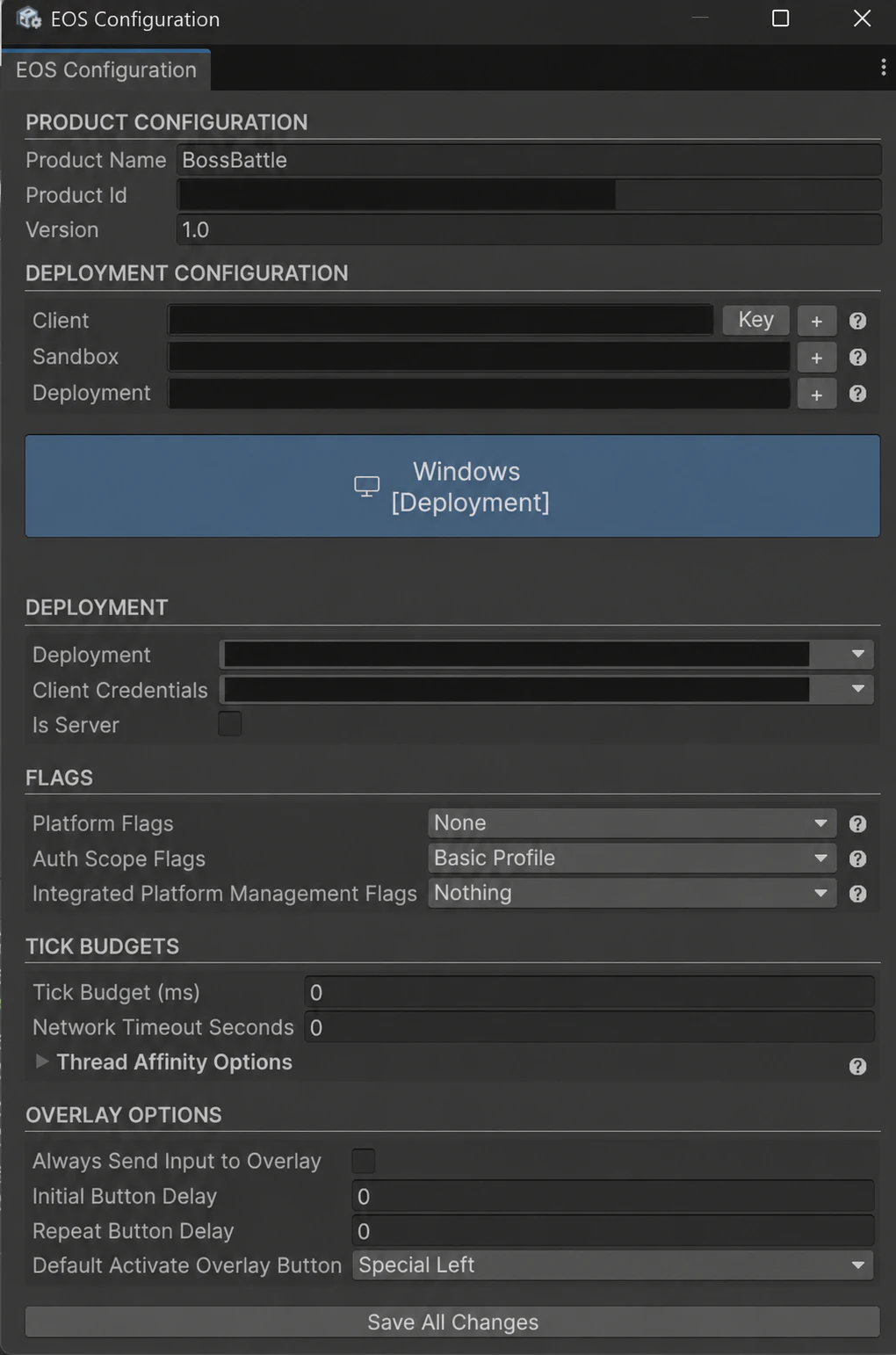Click the Deployment text field under Deployment Configuration
The width and height of the screenshot is (896, 1355).
(480, 393)
